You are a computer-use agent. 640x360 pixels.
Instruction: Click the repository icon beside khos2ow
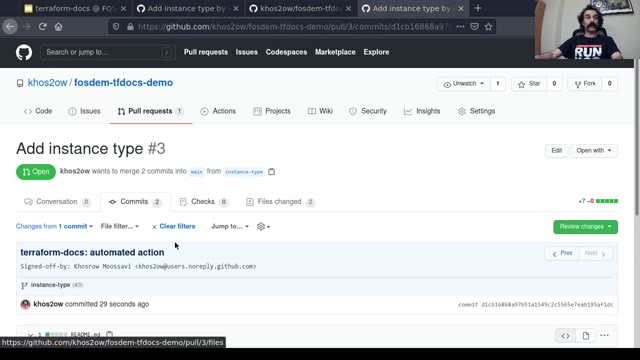click(x=20, y=83)
